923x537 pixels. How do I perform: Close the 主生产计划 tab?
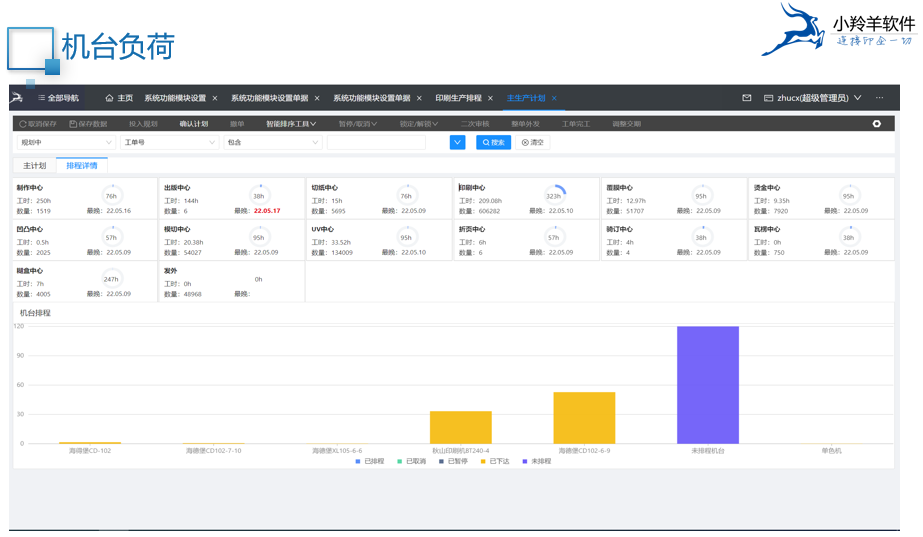pos(554,98)
